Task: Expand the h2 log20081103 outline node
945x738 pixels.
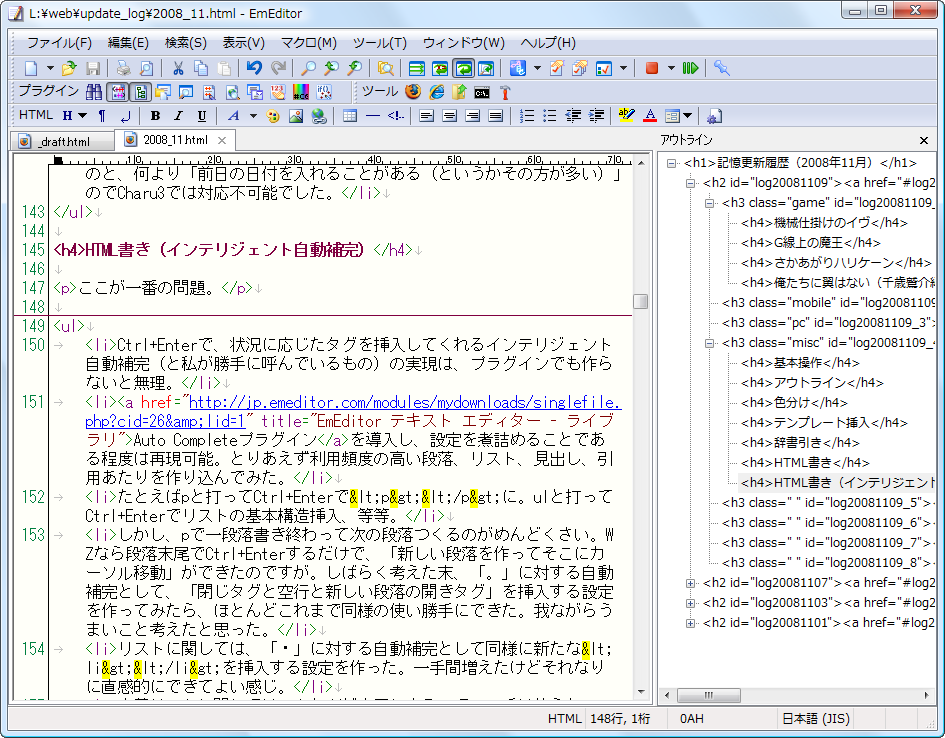Action: click(x=691, y=602)
